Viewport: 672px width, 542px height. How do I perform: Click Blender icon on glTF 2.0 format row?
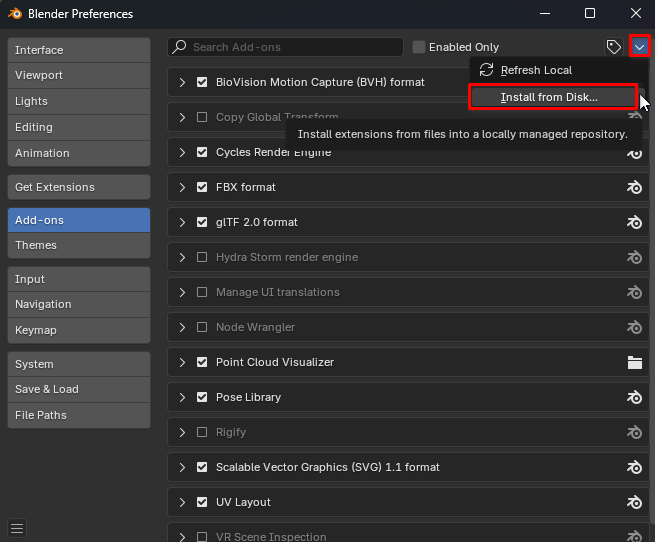tap(634, 222)
